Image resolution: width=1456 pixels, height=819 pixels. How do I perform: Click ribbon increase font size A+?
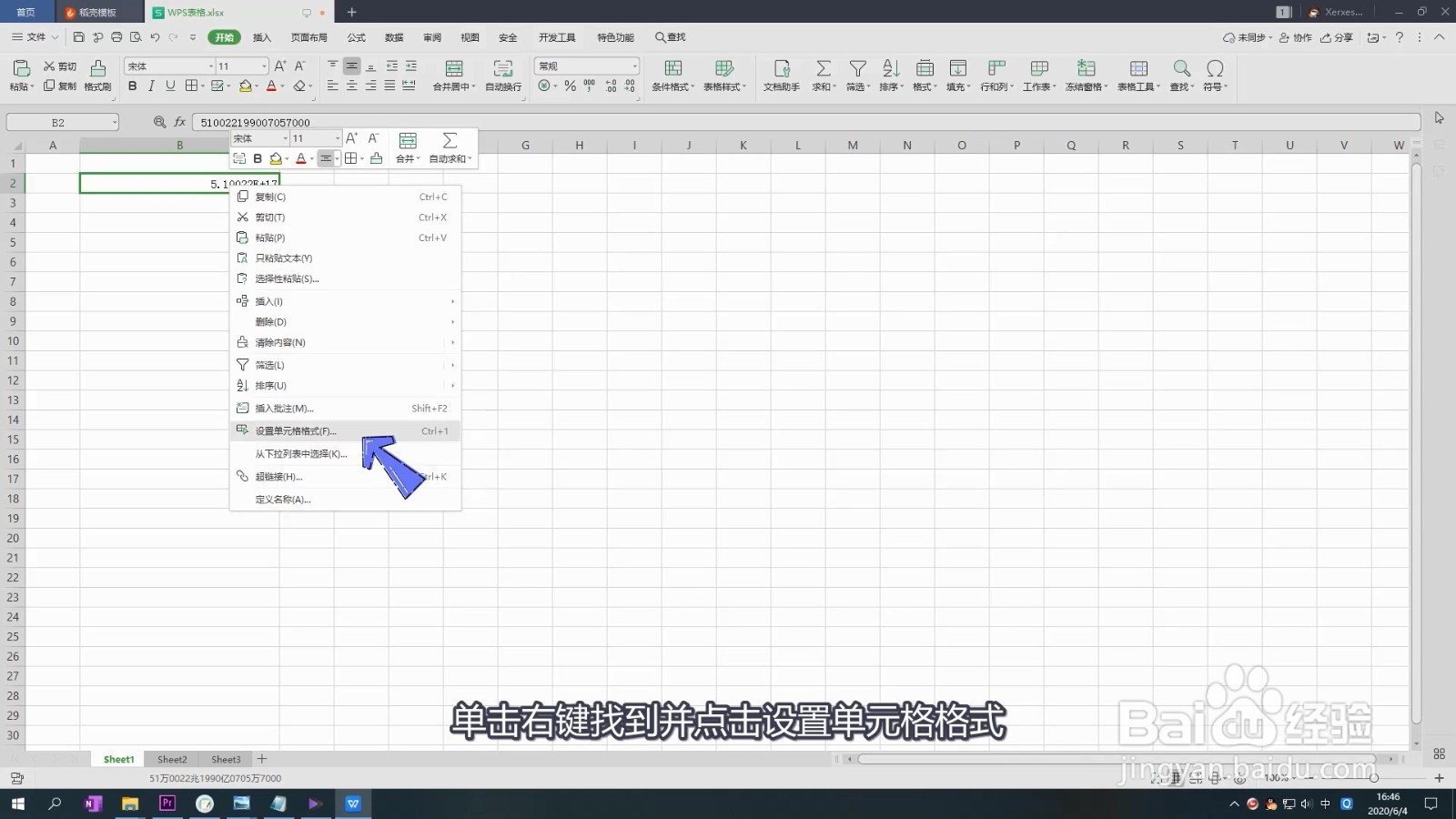click(x=280, y=66)
